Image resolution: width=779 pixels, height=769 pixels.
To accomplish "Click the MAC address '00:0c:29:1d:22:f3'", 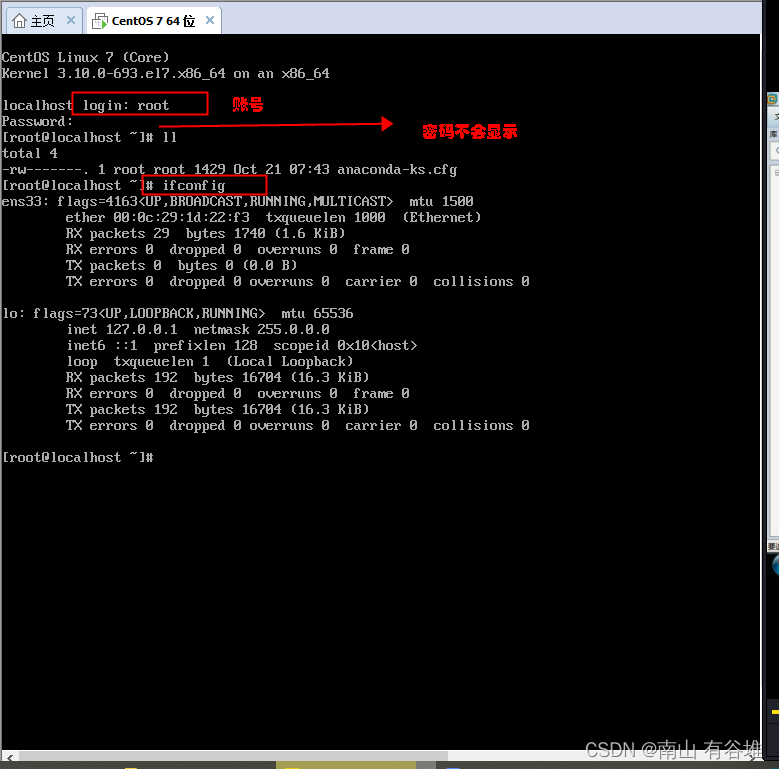I will (x=181, y=217).
